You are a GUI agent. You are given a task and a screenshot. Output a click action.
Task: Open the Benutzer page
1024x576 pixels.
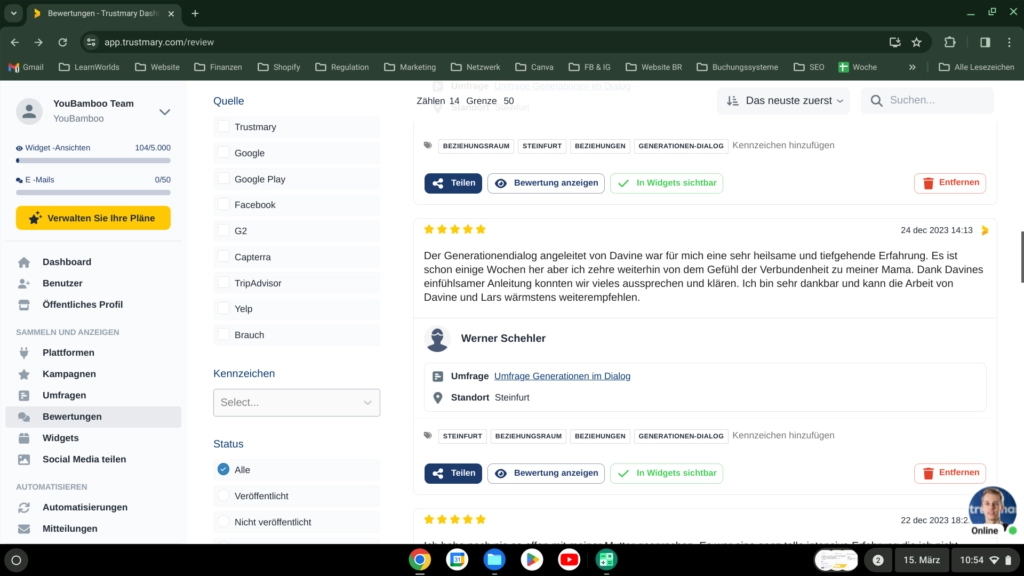click(x=62, y=283)
